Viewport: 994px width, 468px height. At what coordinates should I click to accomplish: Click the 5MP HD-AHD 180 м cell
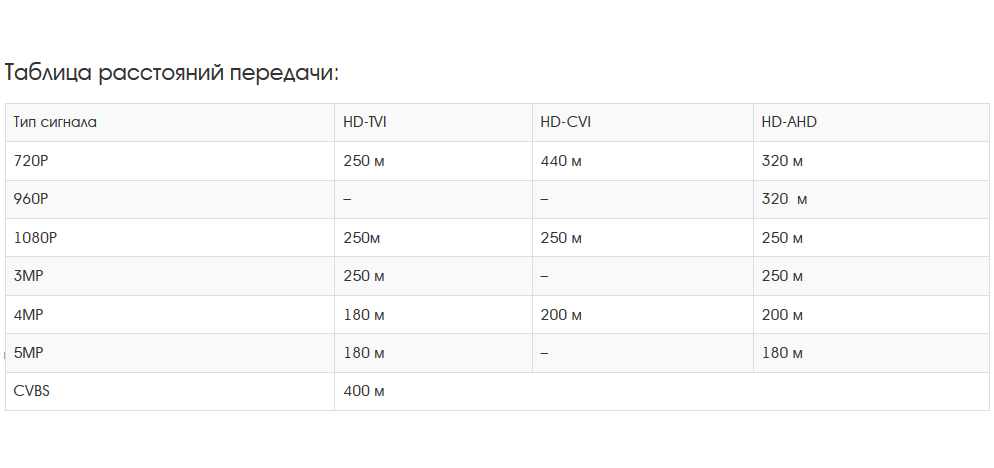(782, 353)
